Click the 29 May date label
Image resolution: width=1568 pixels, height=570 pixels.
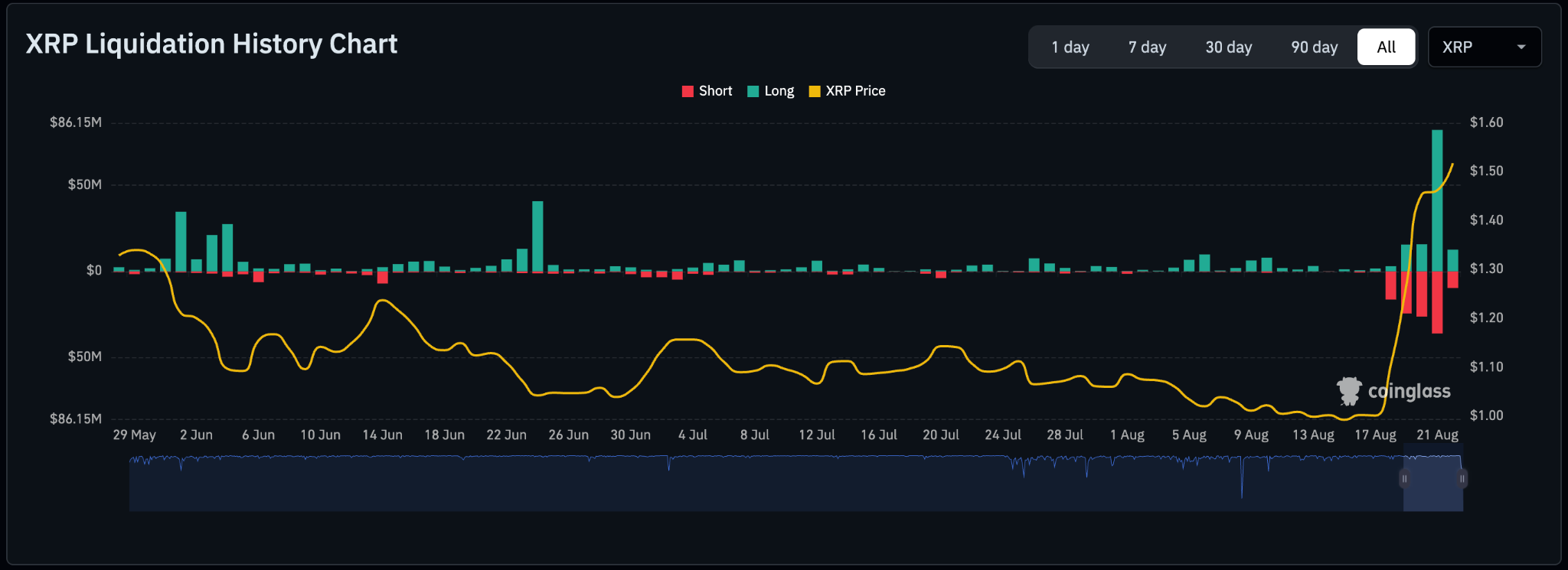click(x=134, y=435)
